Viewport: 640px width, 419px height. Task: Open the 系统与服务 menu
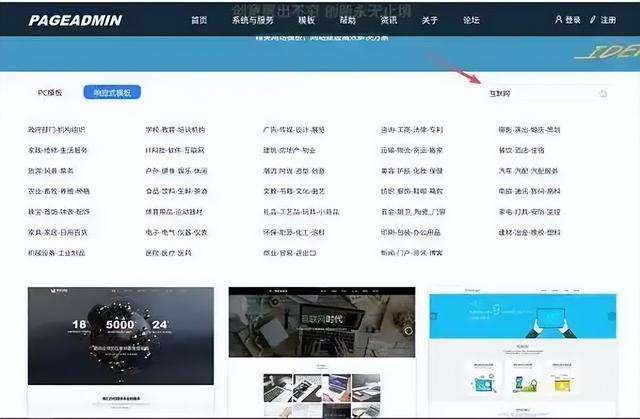[253, 20]
